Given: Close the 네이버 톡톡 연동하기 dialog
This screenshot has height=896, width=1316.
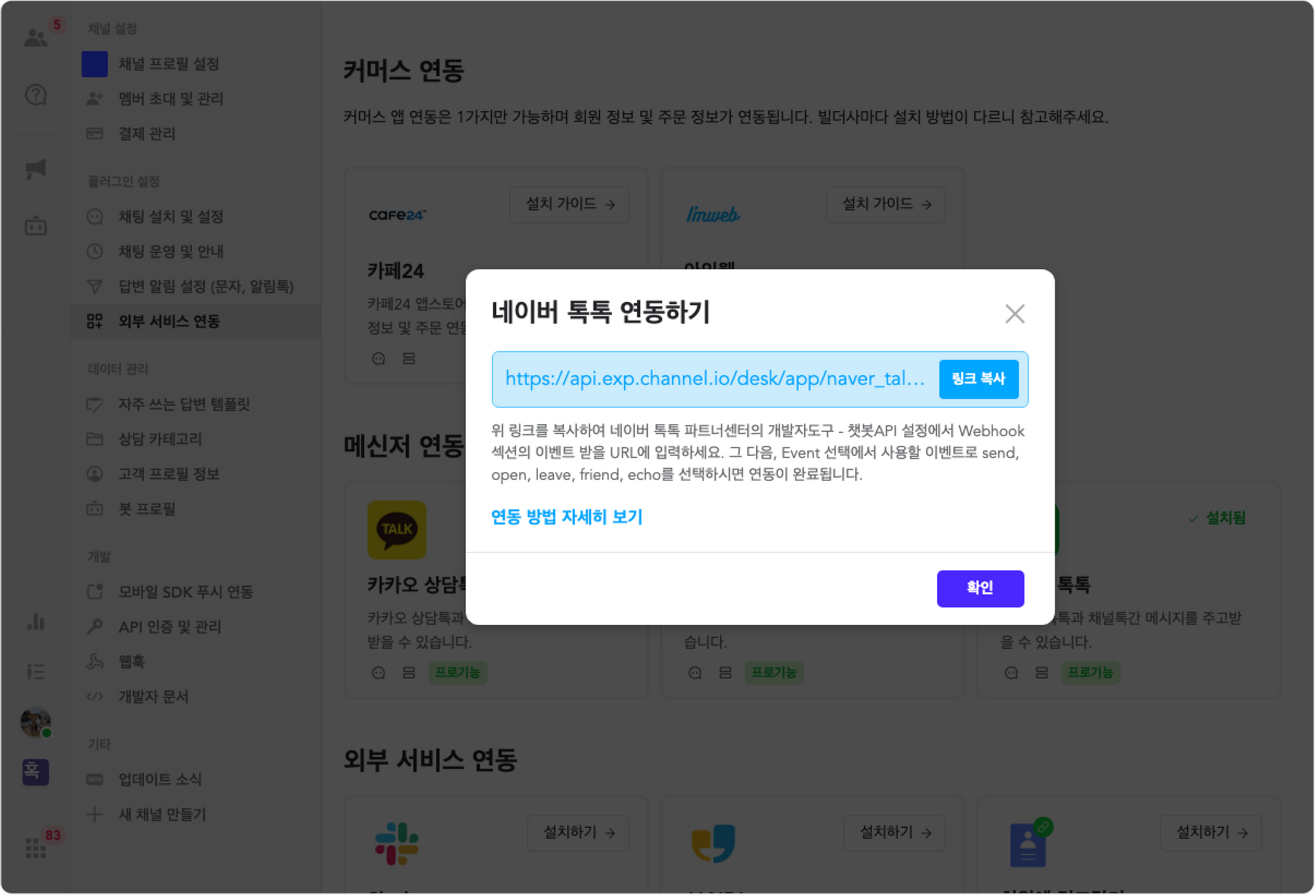Looking at the screenshot, I should pyautogui.click(x=1015, y=314).
